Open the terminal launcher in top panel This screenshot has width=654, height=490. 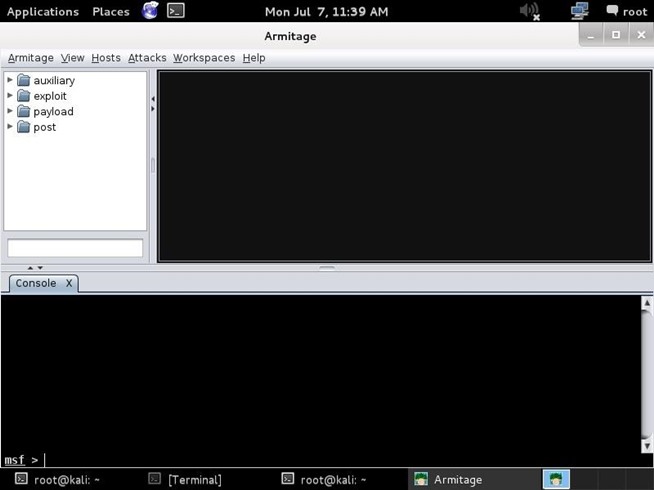pyautogui.click(x=175, y=11)
